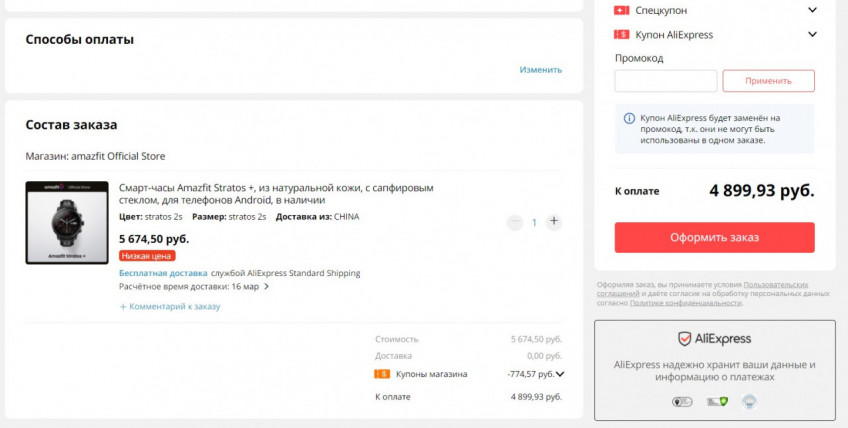Screen dimensions: 848x428
Task: Click the AliExpress shield logo icon
Action: pos(685,339)
